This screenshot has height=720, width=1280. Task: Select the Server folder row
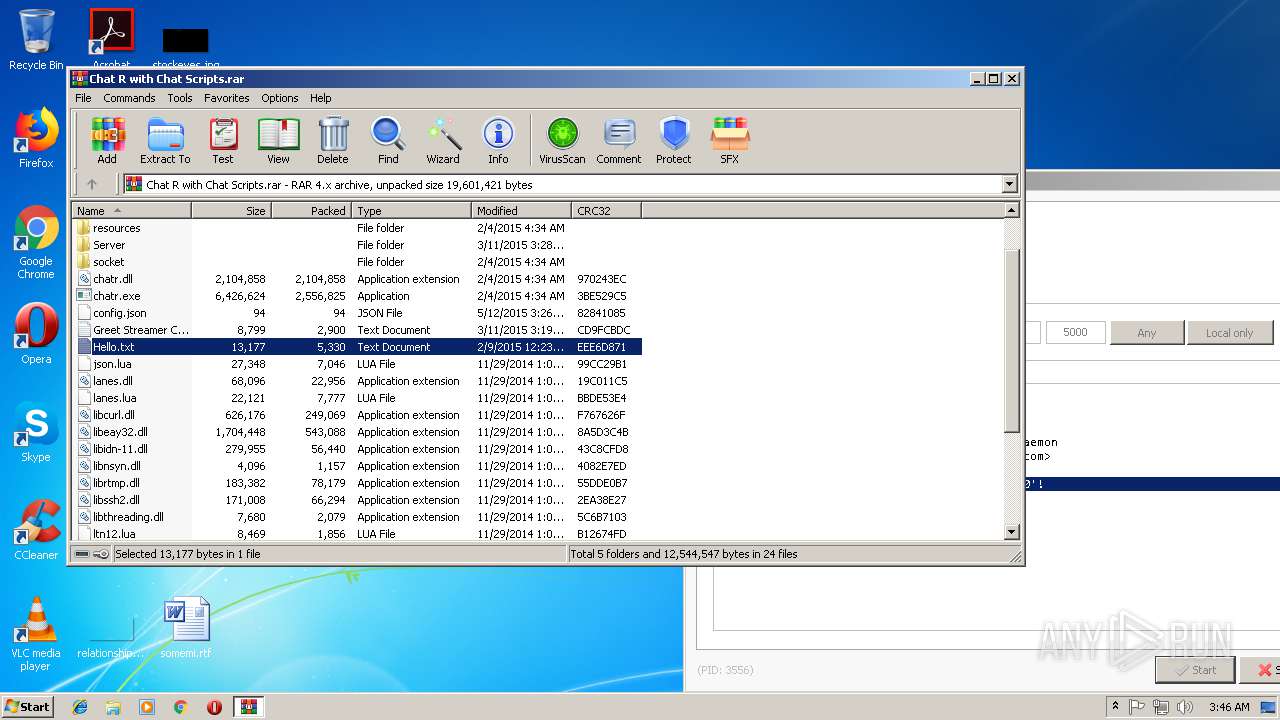pos(357,245)
